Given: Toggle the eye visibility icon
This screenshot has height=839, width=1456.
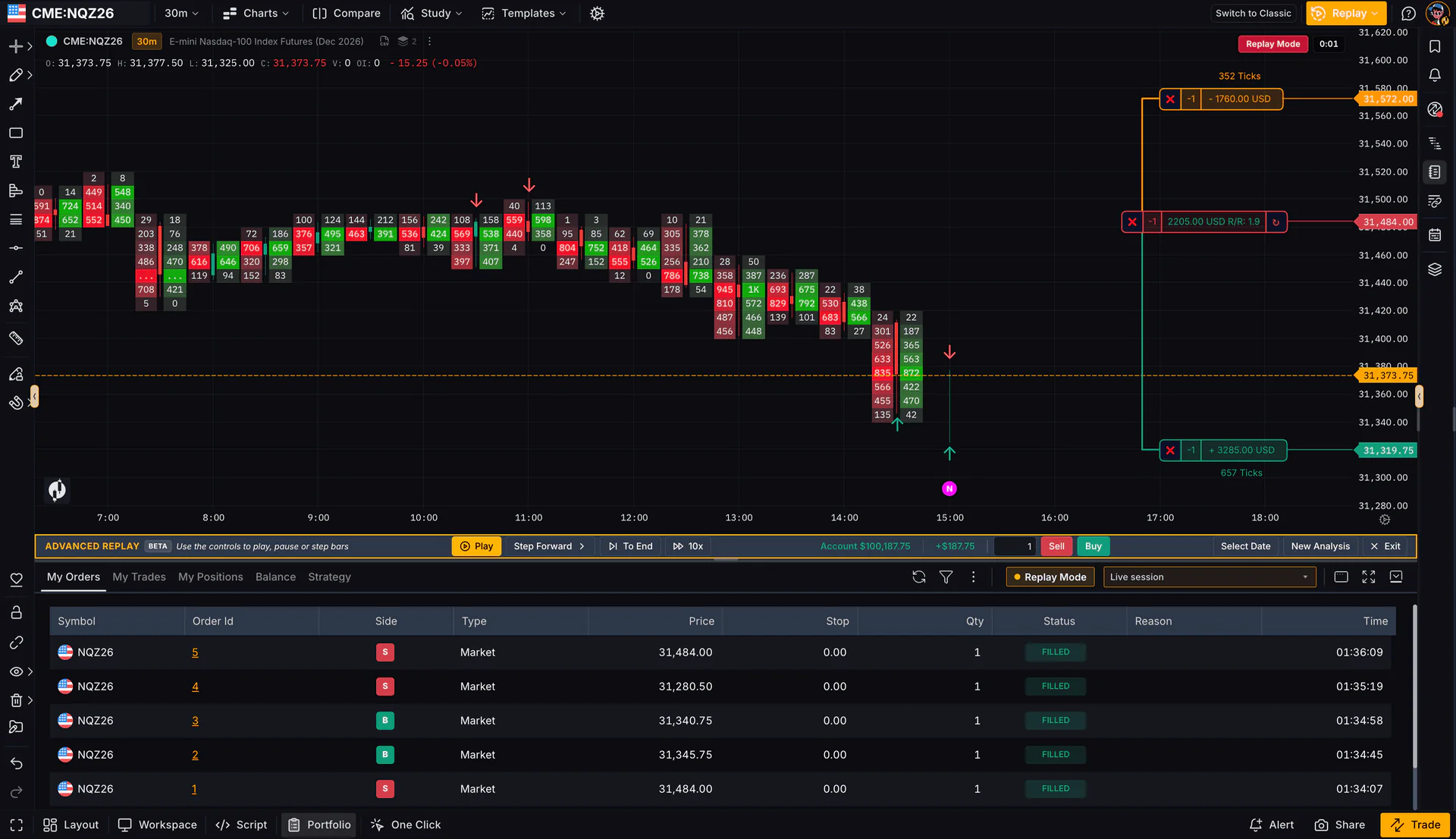Looking at the screenshot, I should pyautogui.click(x=16, y=671).
